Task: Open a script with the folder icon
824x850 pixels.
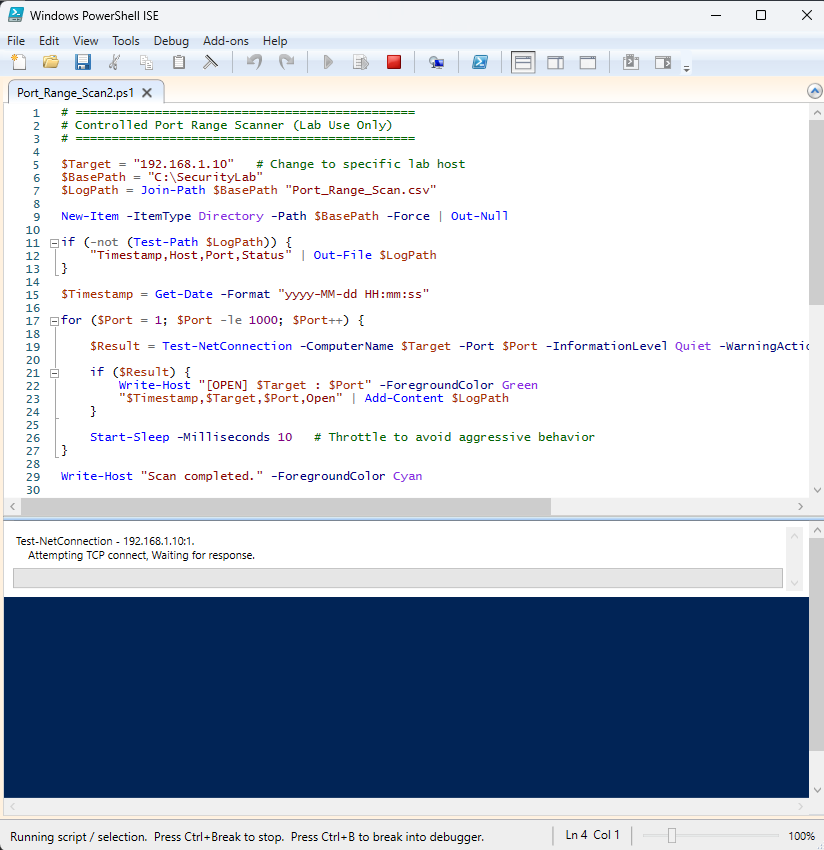Action: (50, 63)
